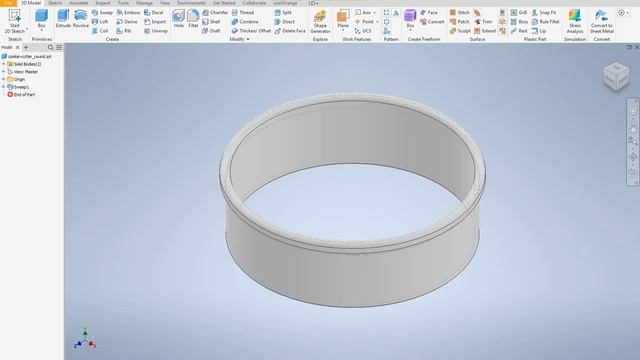640x360 pixels.
Task: Open the Thicken/Offset tool
Action: [x=251, y=31]
